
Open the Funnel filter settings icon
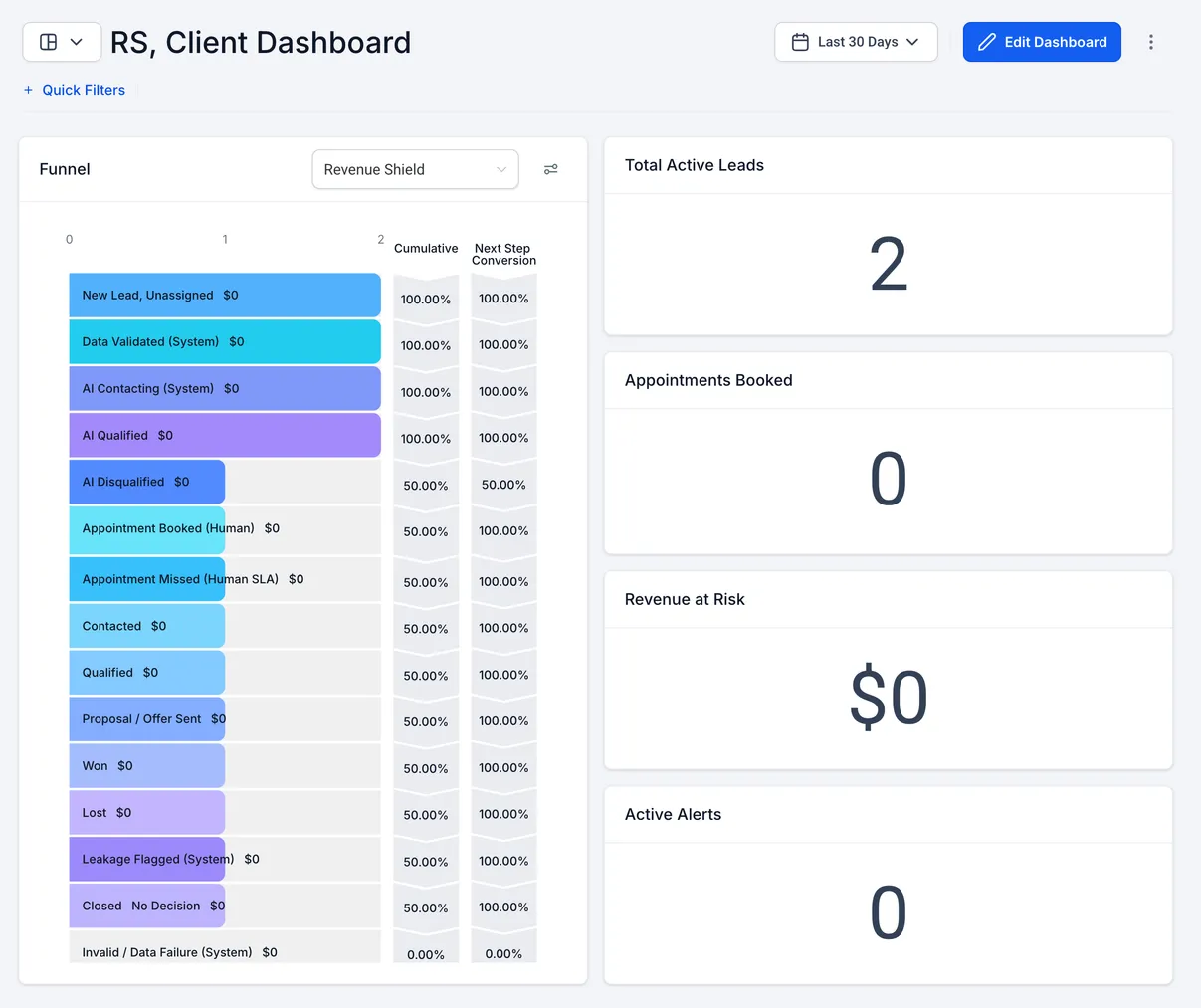551,169
